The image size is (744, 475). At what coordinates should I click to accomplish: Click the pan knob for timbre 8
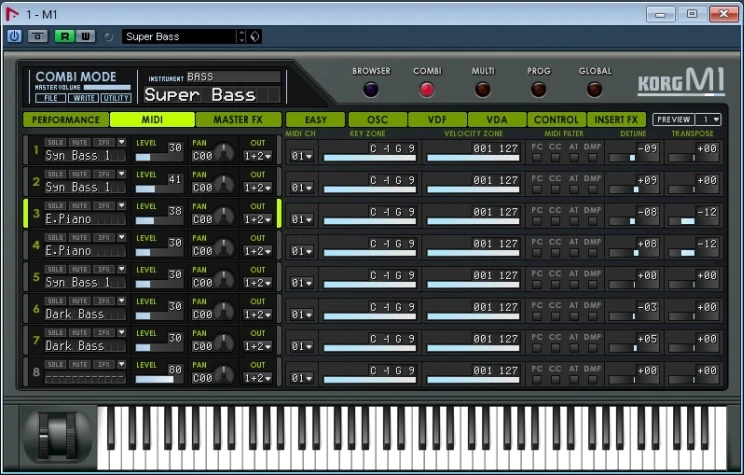pos(224,375)
